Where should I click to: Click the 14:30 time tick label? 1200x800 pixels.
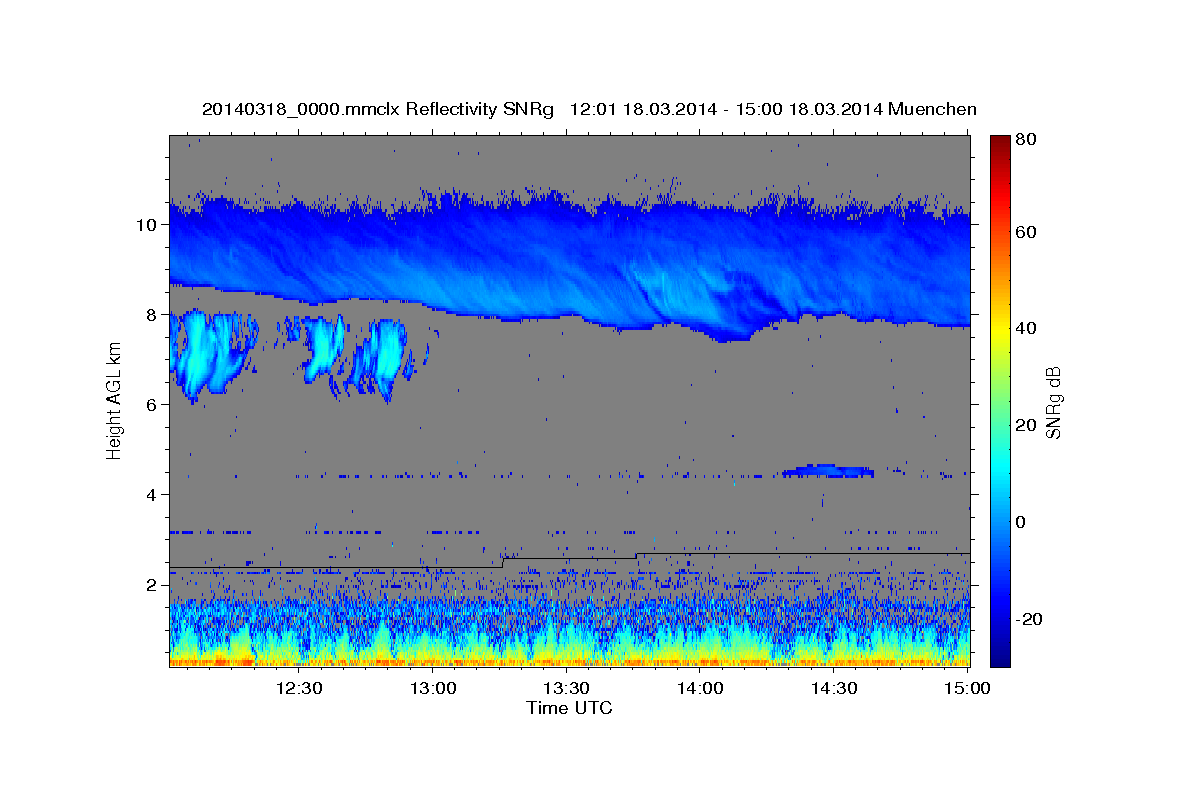833,688
